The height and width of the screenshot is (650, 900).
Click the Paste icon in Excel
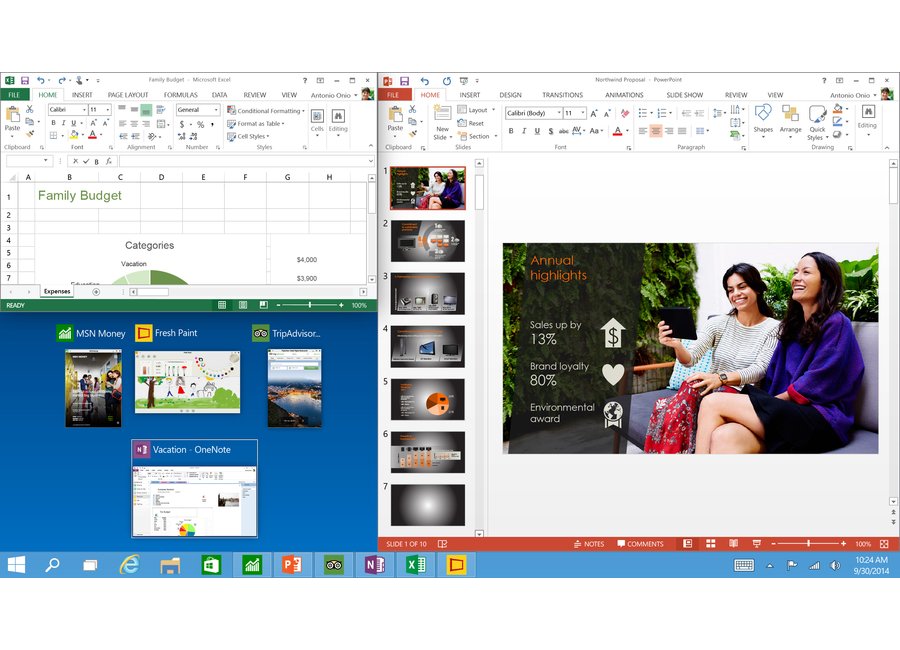(x=12, y=118)
